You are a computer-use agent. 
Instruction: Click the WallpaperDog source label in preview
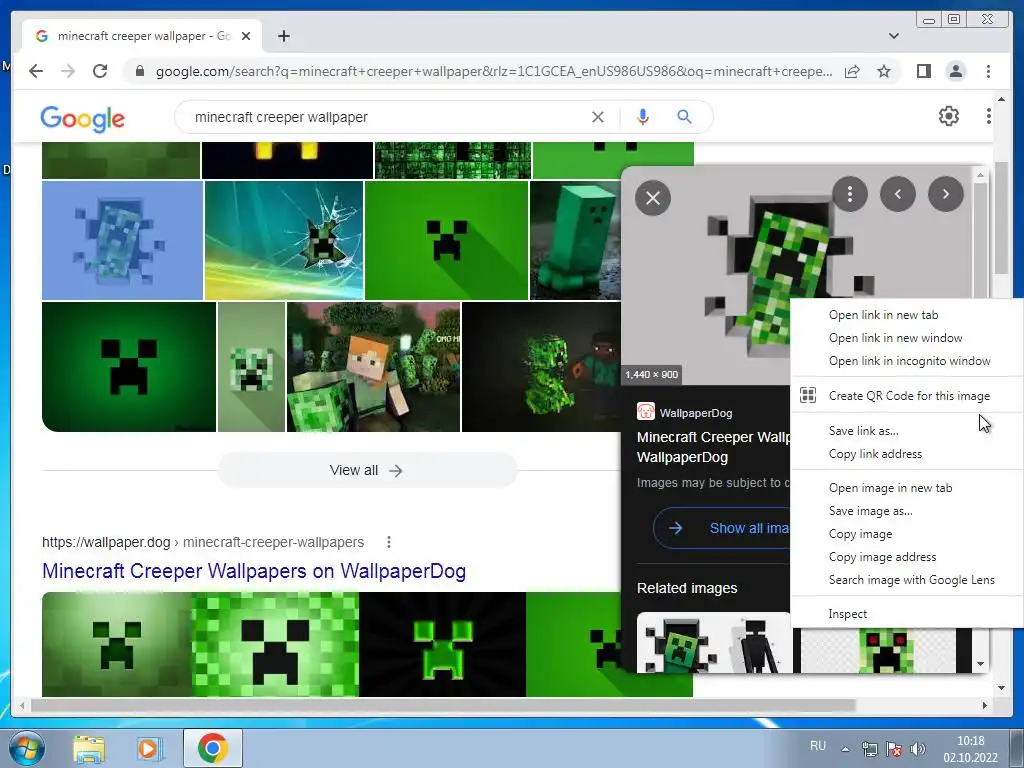tap(696, 413)
